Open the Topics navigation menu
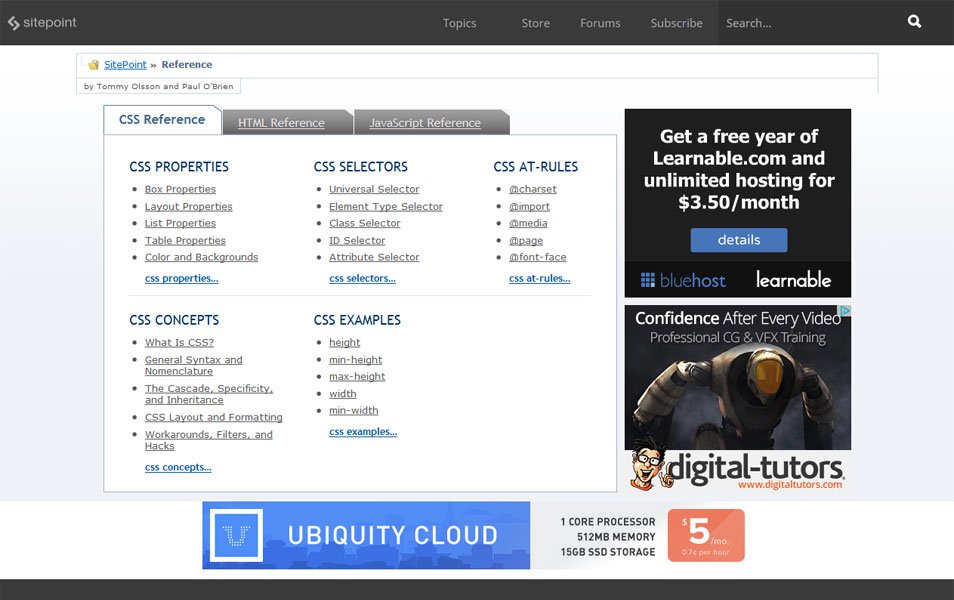This screenshot has height=600, width=954. coord(459,22)
